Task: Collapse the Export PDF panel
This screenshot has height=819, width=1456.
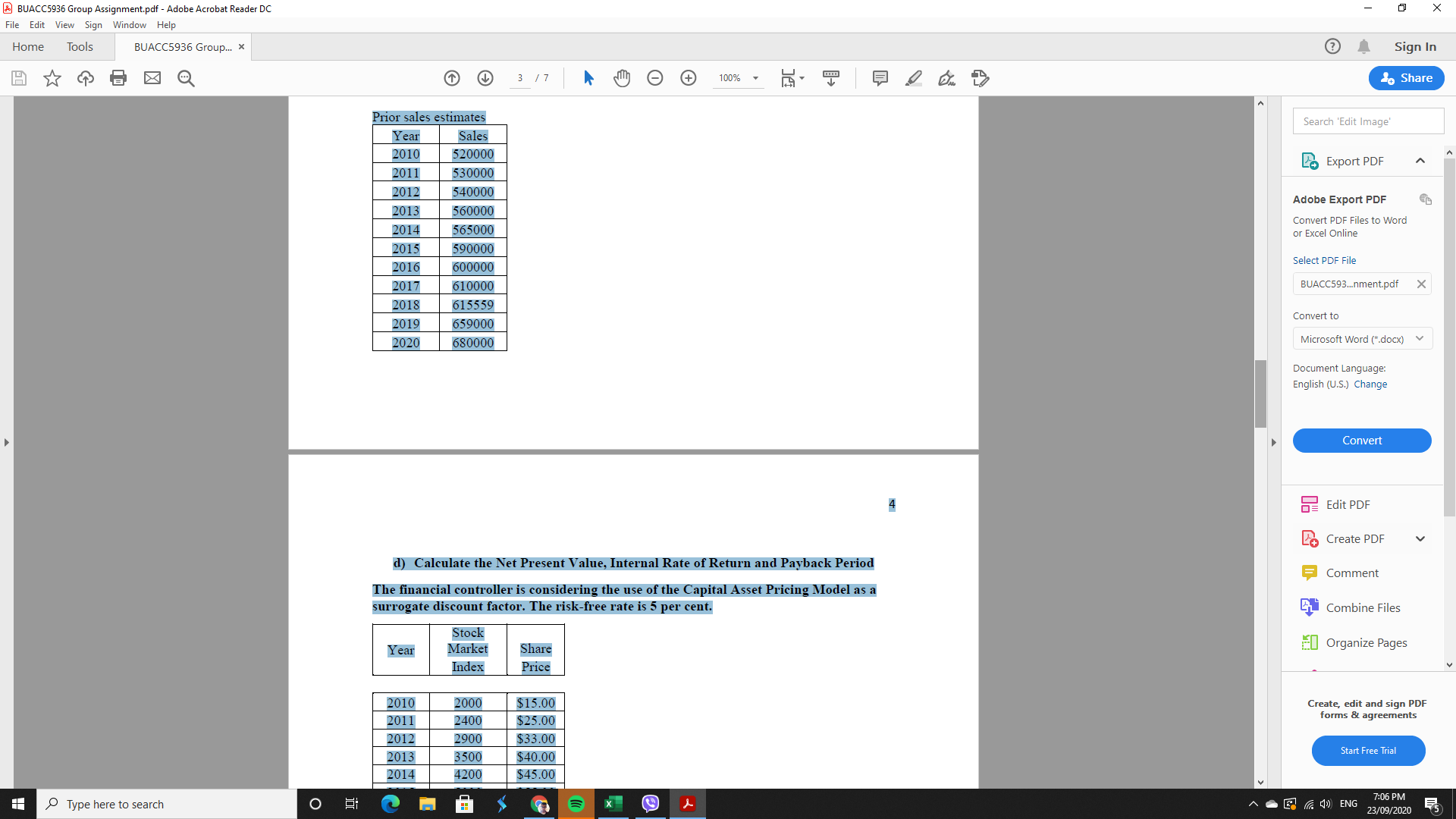Action: pos(1420,161)
